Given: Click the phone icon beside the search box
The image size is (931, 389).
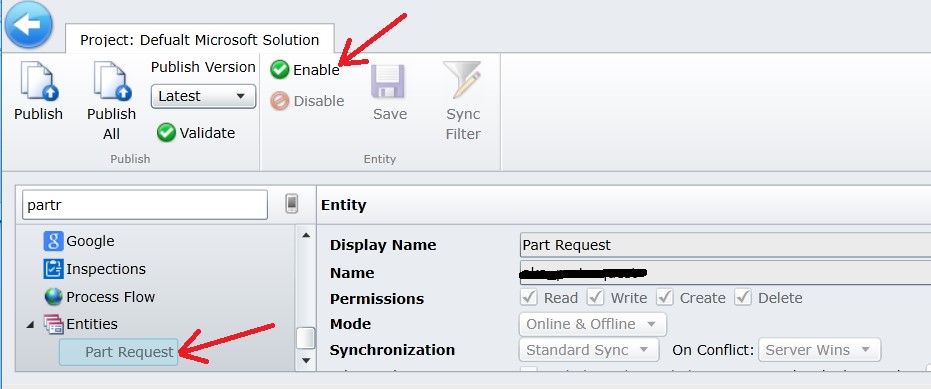Looking at the screenshot, I should click(x=292, y=204).
